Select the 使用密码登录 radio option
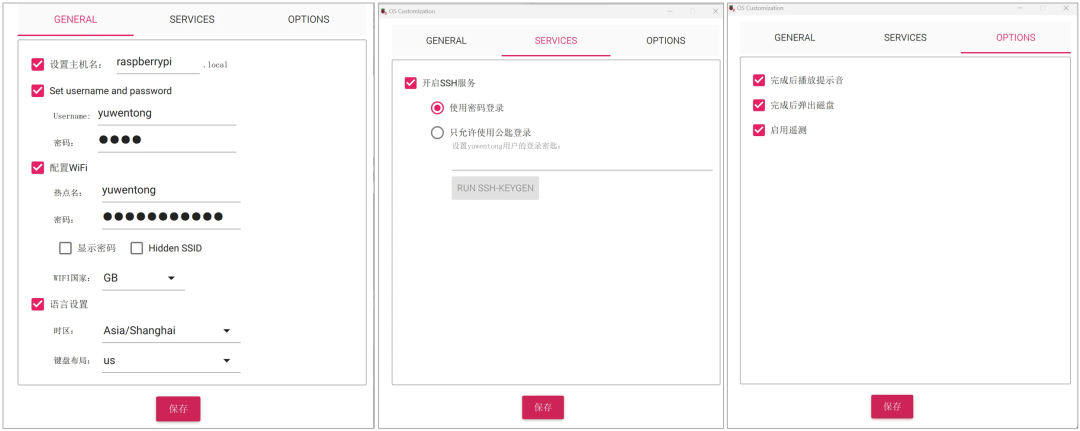Viewport: 1080px width, 431px height. click(x=437, y=108)
